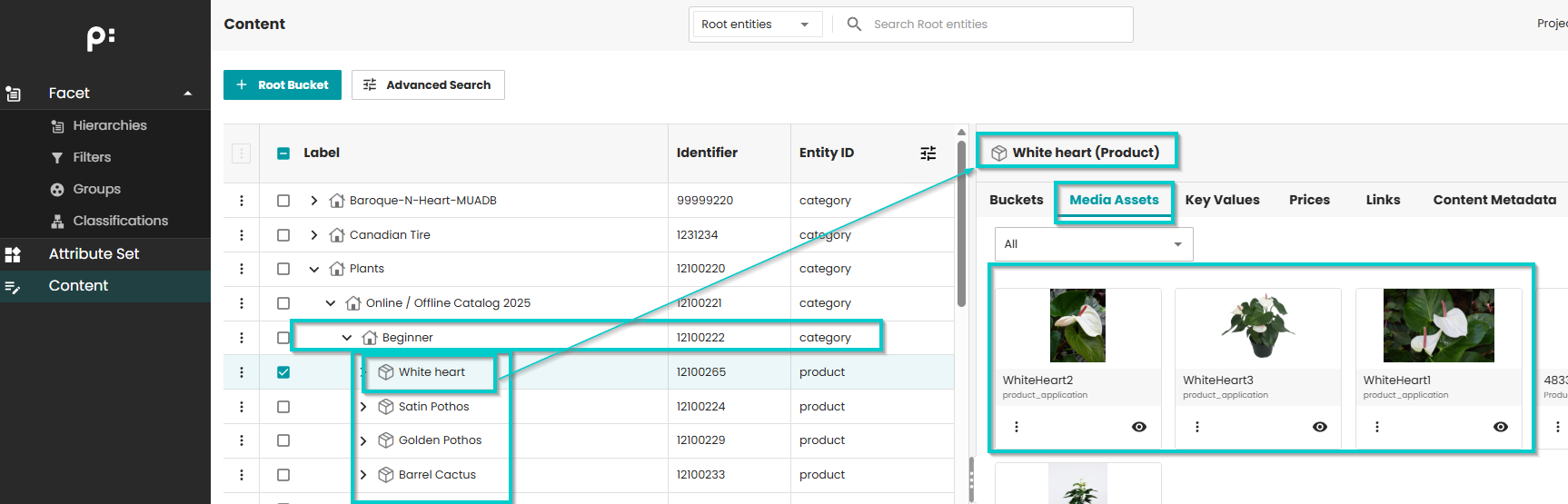
Task: Tick checkbox for Golden Pothos row
Action: [283, 440]
